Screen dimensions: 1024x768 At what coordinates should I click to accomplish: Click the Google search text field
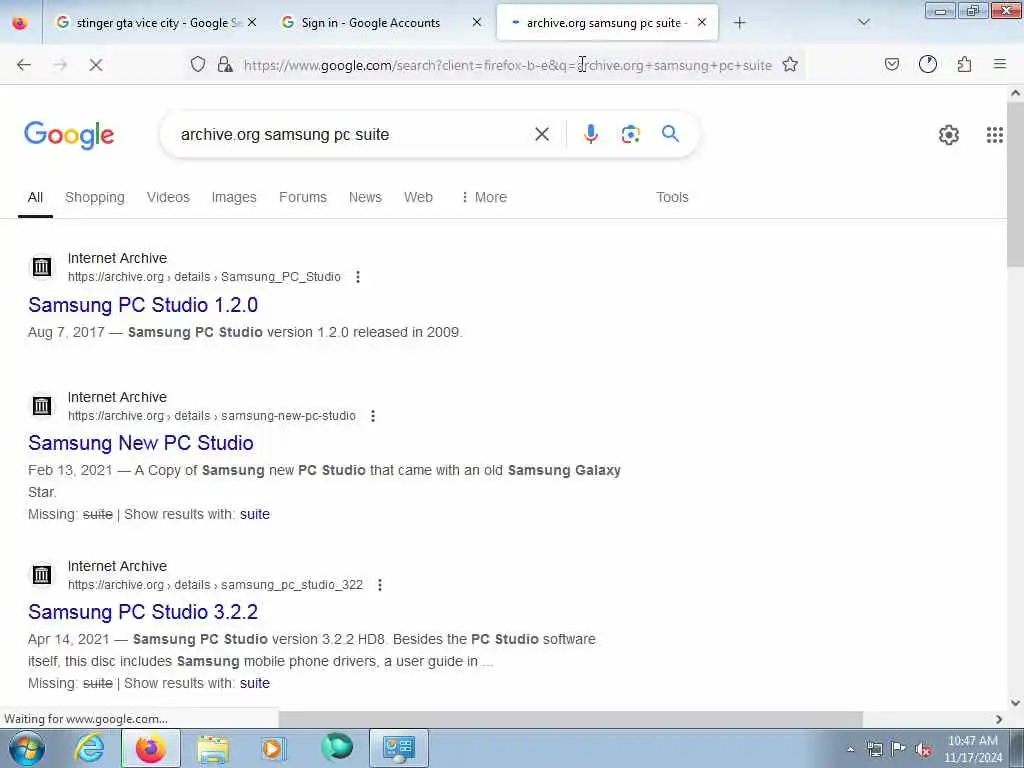tap(349, 134)
